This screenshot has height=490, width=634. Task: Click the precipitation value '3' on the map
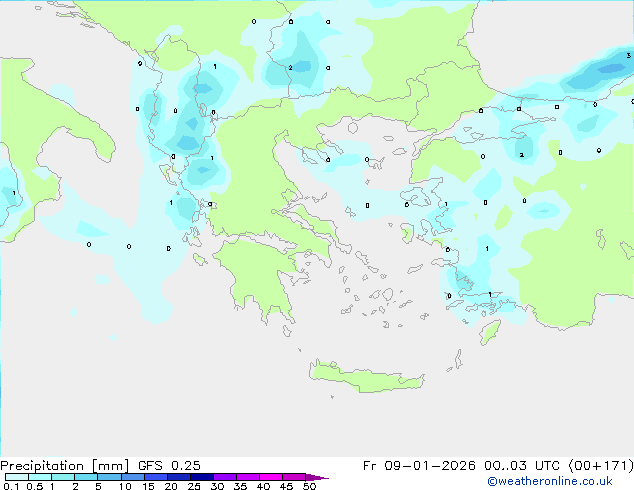pos(628,55)
